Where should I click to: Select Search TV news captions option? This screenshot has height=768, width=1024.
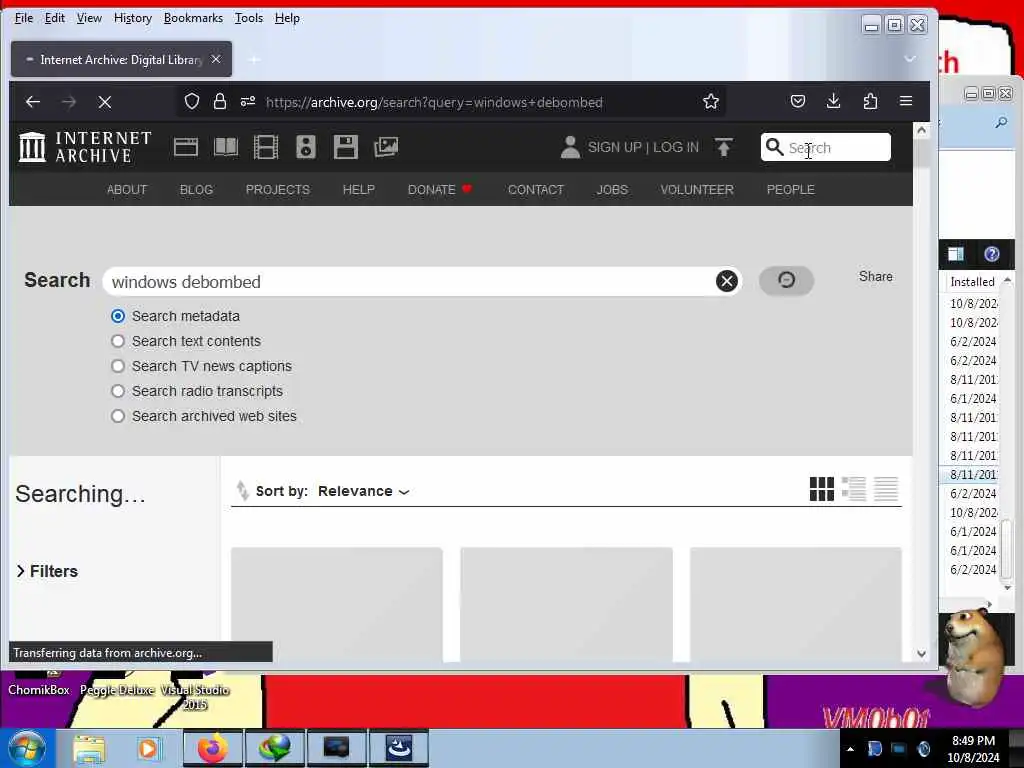(x=118, y=366)
